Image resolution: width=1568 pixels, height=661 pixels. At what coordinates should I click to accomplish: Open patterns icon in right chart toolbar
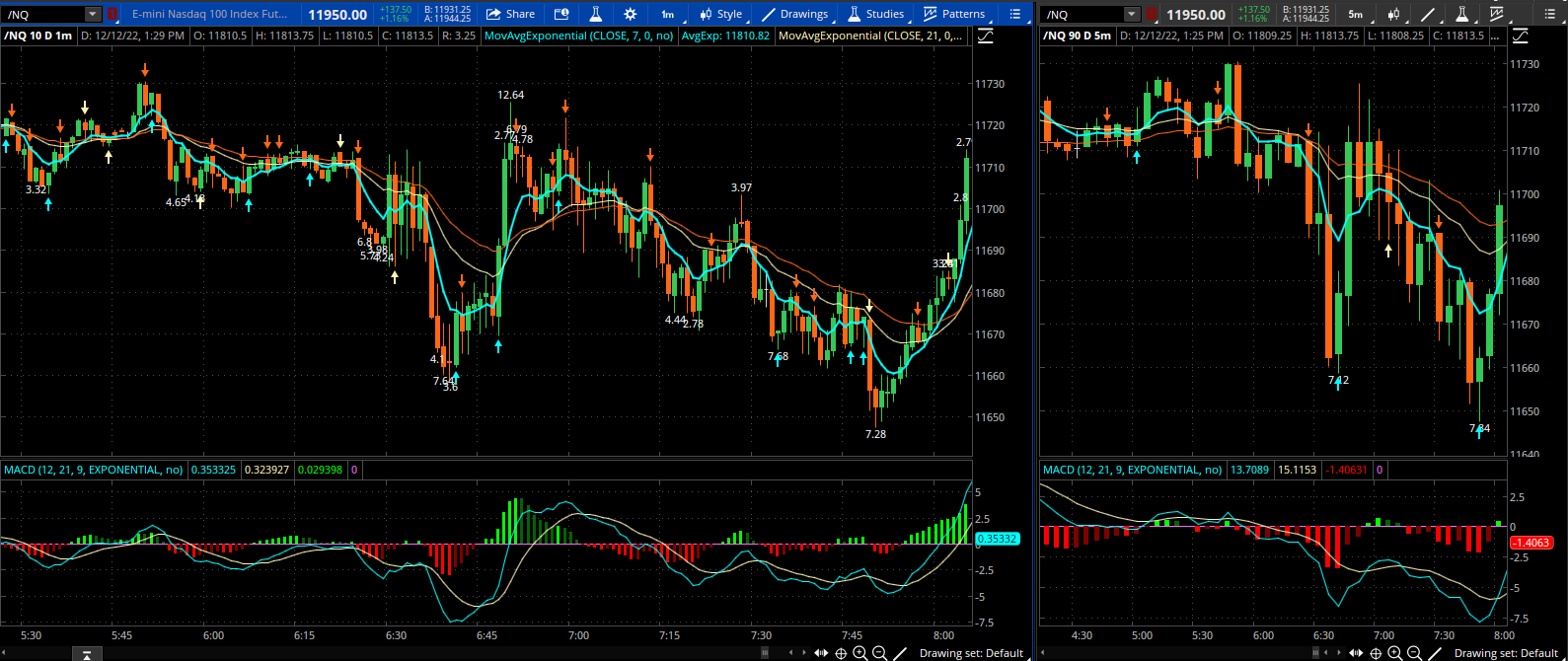point(1498,14)
